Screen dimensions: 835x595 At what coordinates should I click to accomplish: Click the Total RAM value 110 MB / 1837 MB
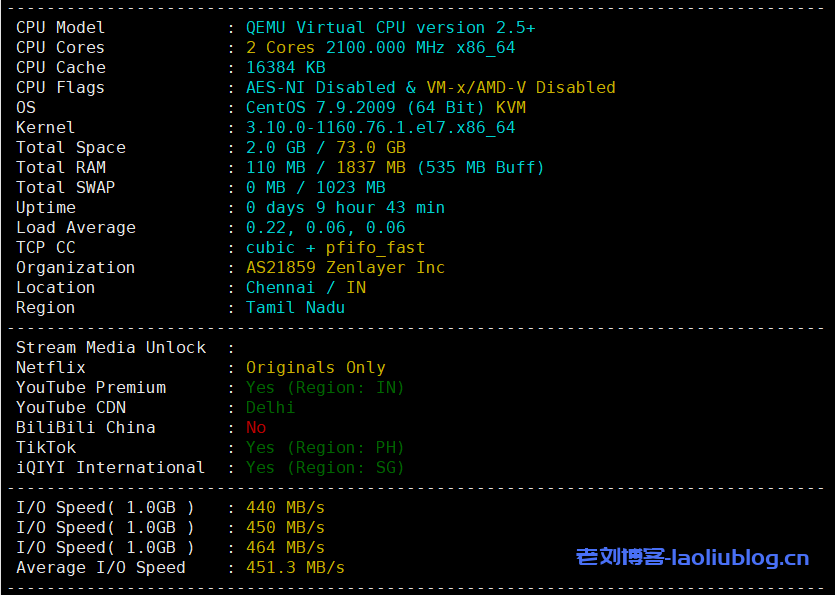pyautogui.click(x=325, y=168)
